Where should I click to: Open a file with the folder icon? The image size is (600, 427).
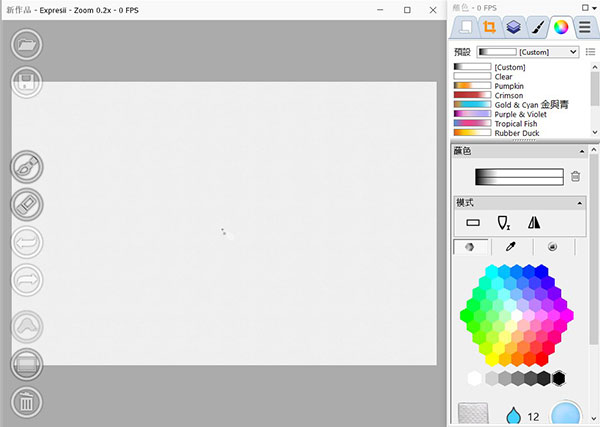pos(26,45)
